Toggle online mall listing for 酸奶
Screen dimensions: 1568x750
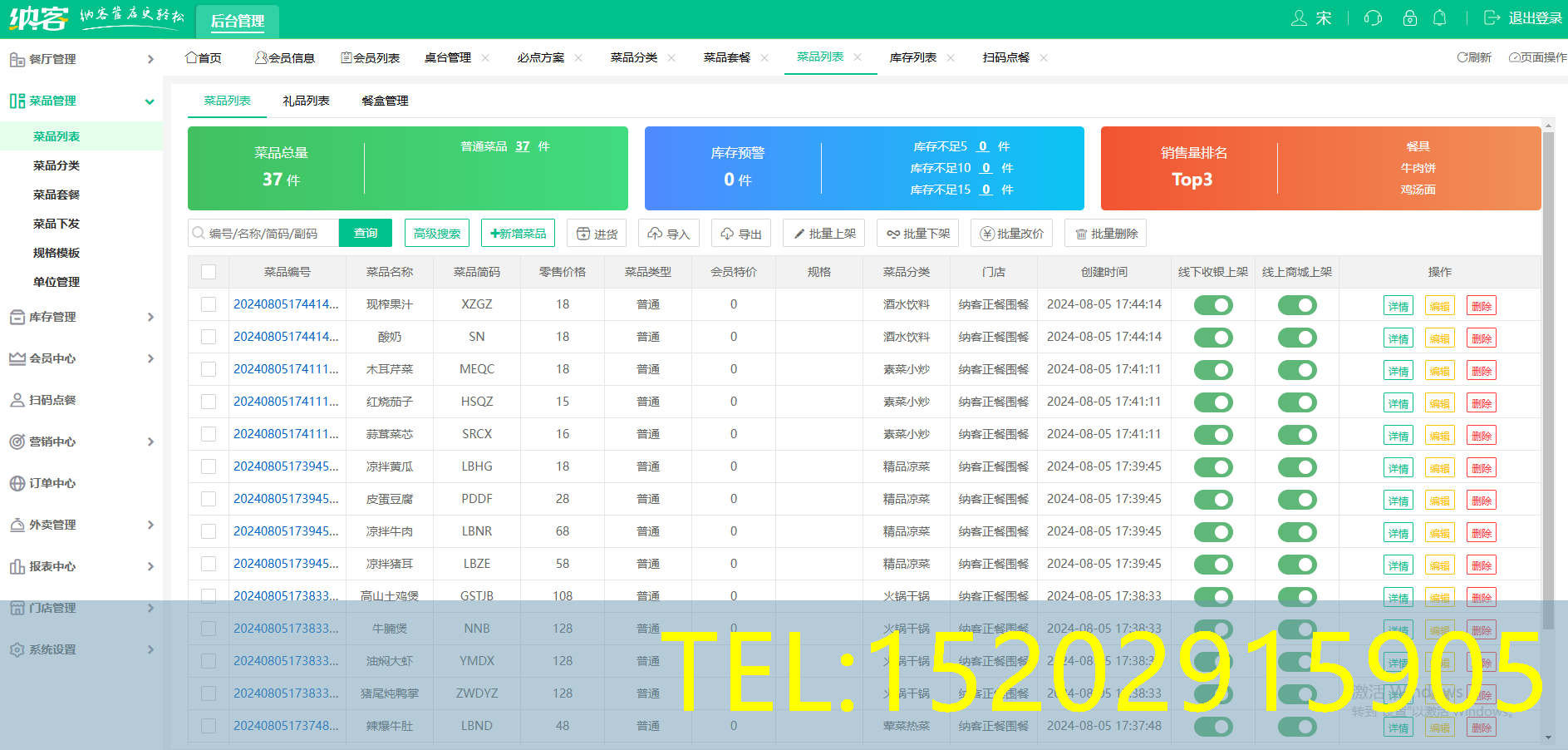pyautogui.click(x=1296, y=338)
